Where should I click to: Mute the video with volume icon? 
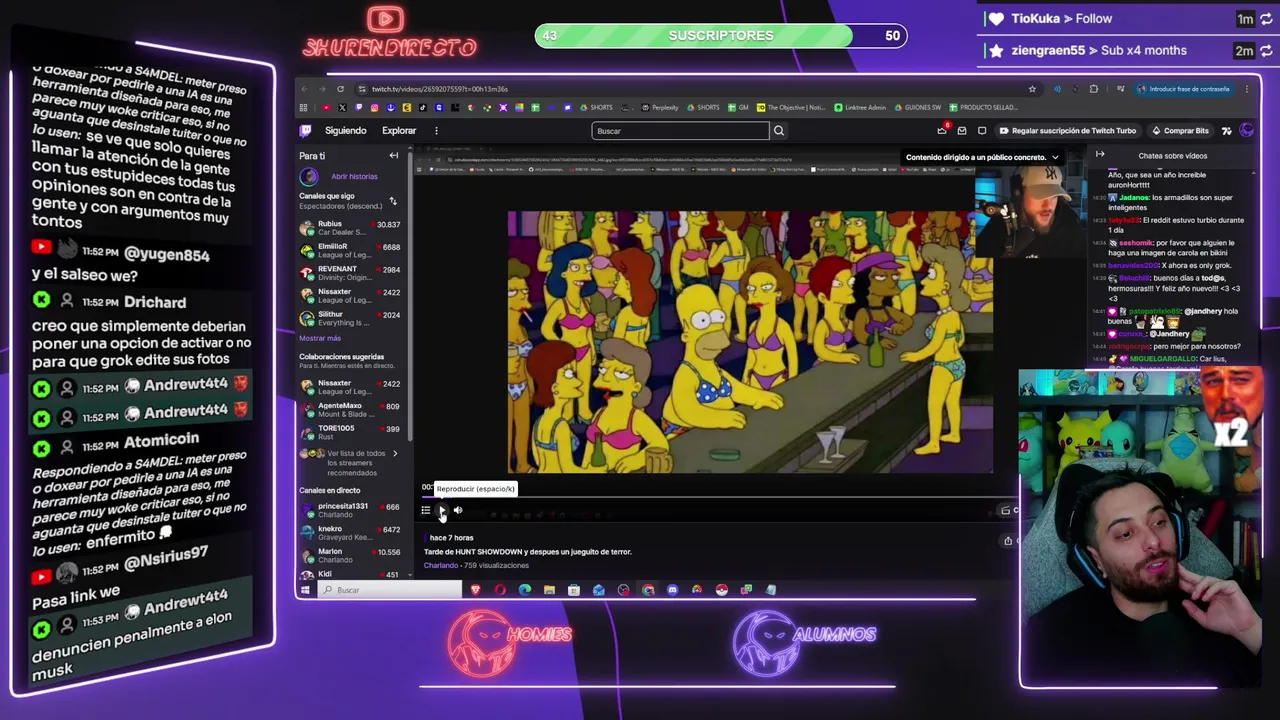coord(458,510)
